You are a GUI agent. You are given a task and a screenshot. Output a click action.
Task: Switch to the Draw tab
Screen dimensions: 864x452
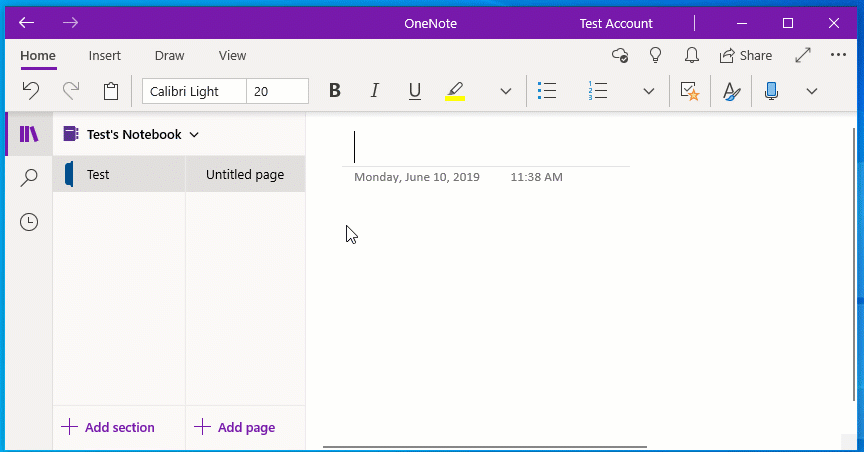pos(169,56)
